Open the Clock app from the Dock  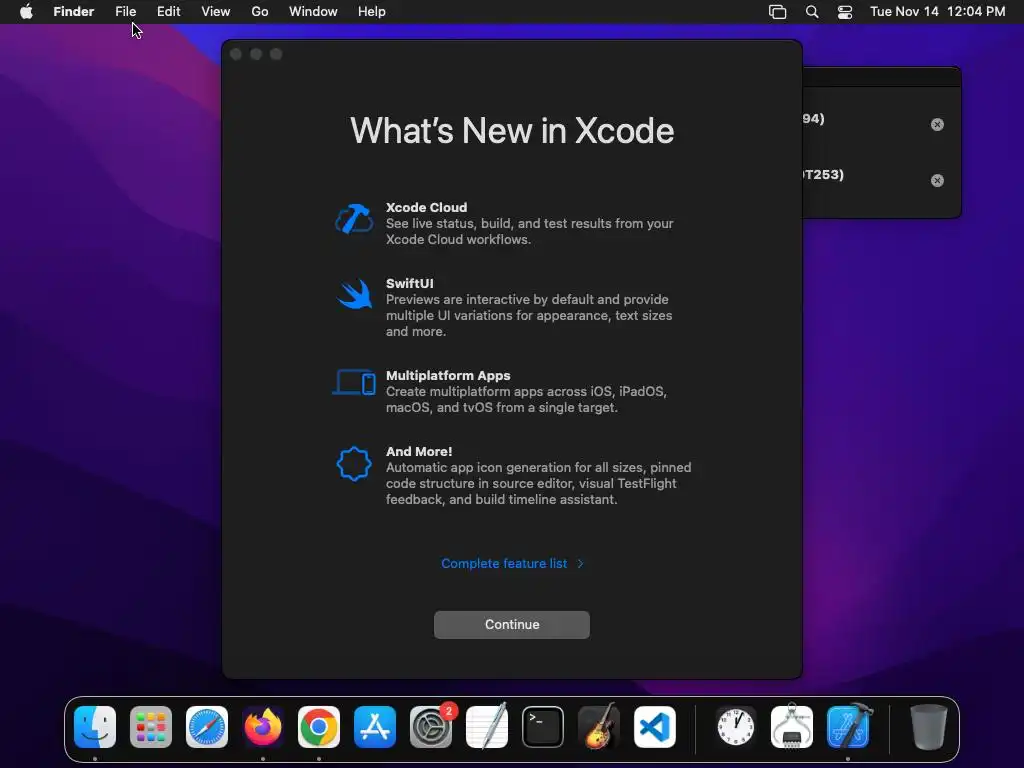[x=736, y=727]
